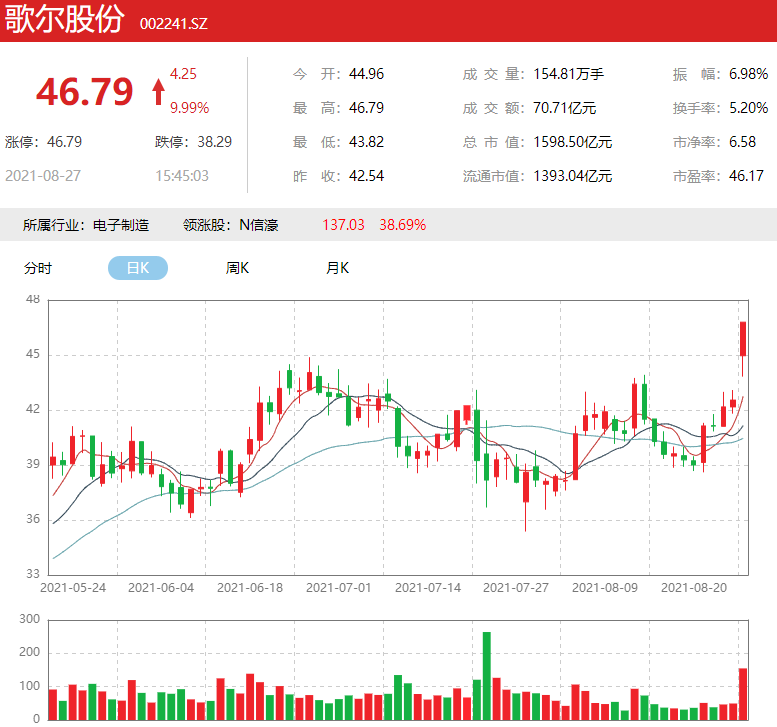
Task: Click the x-axis date label 2021-06-04
Action: tap(161, 588)
